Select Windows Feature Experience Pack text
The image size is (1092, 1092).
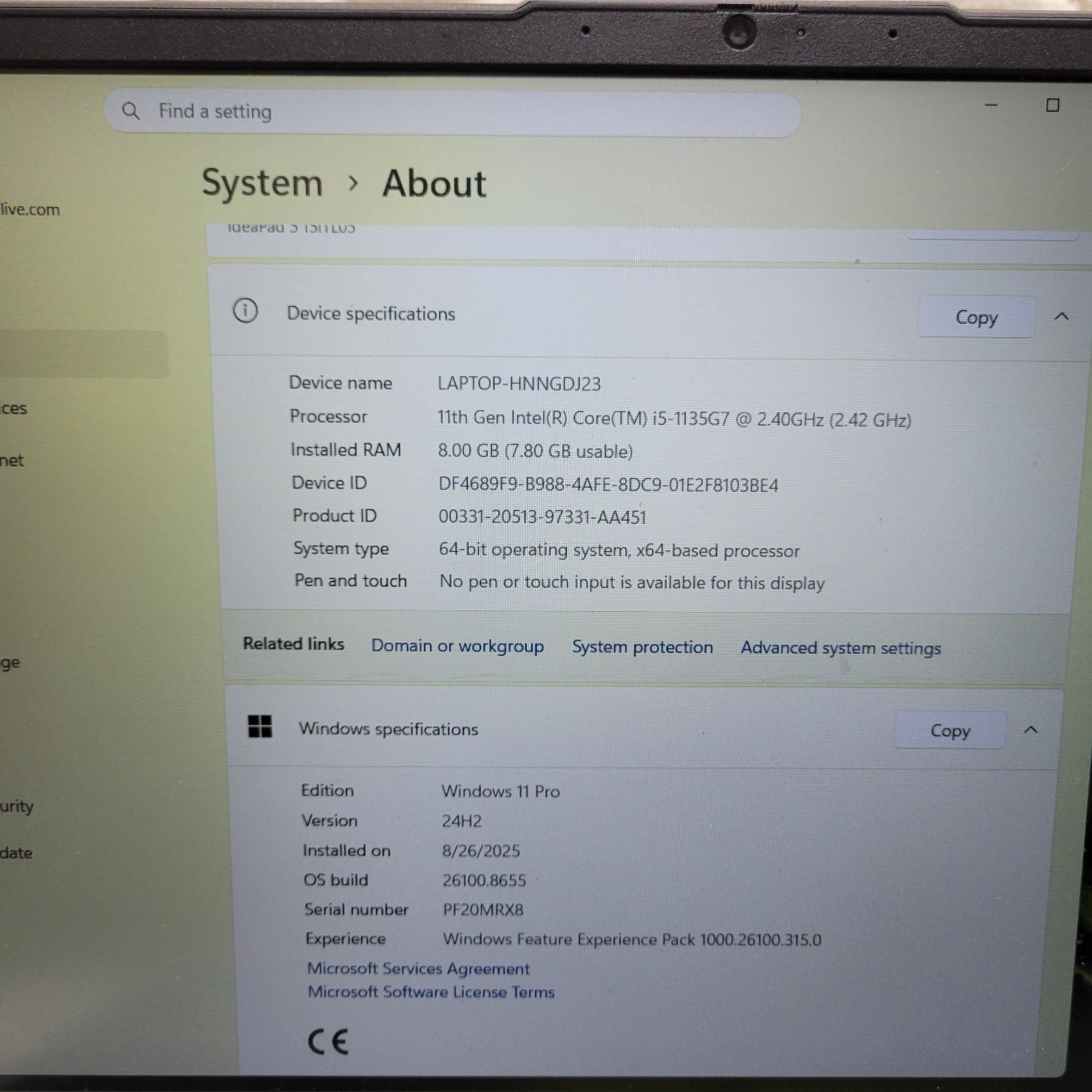coord(632,939)
